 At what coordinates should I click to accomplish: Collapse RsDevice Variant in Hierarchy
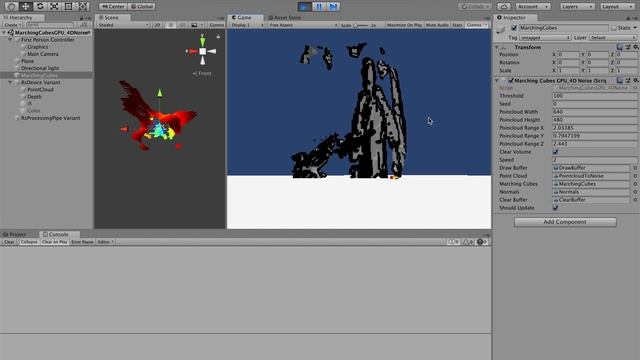[11, 82]
